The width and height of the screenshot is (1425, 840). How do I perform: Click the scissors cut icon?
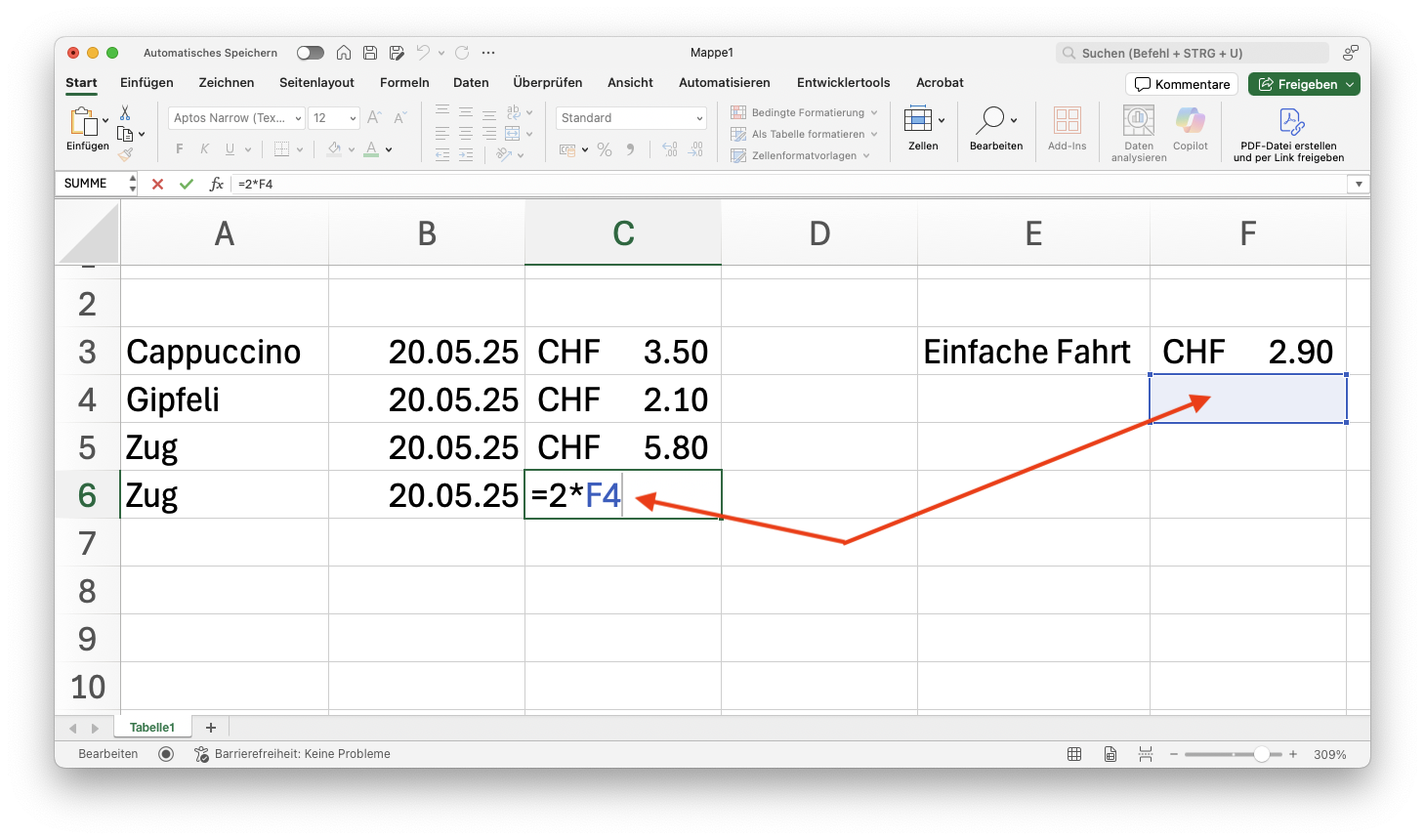coord(125,113)
